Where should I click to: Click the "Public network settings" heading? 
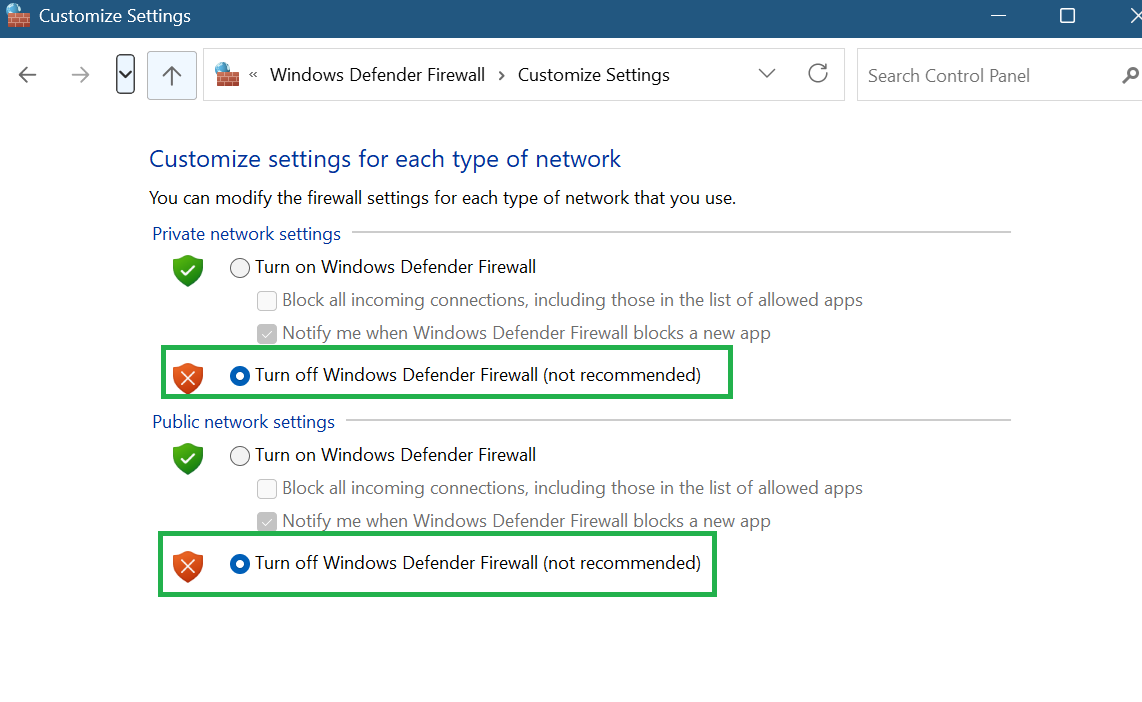[243, 422]
